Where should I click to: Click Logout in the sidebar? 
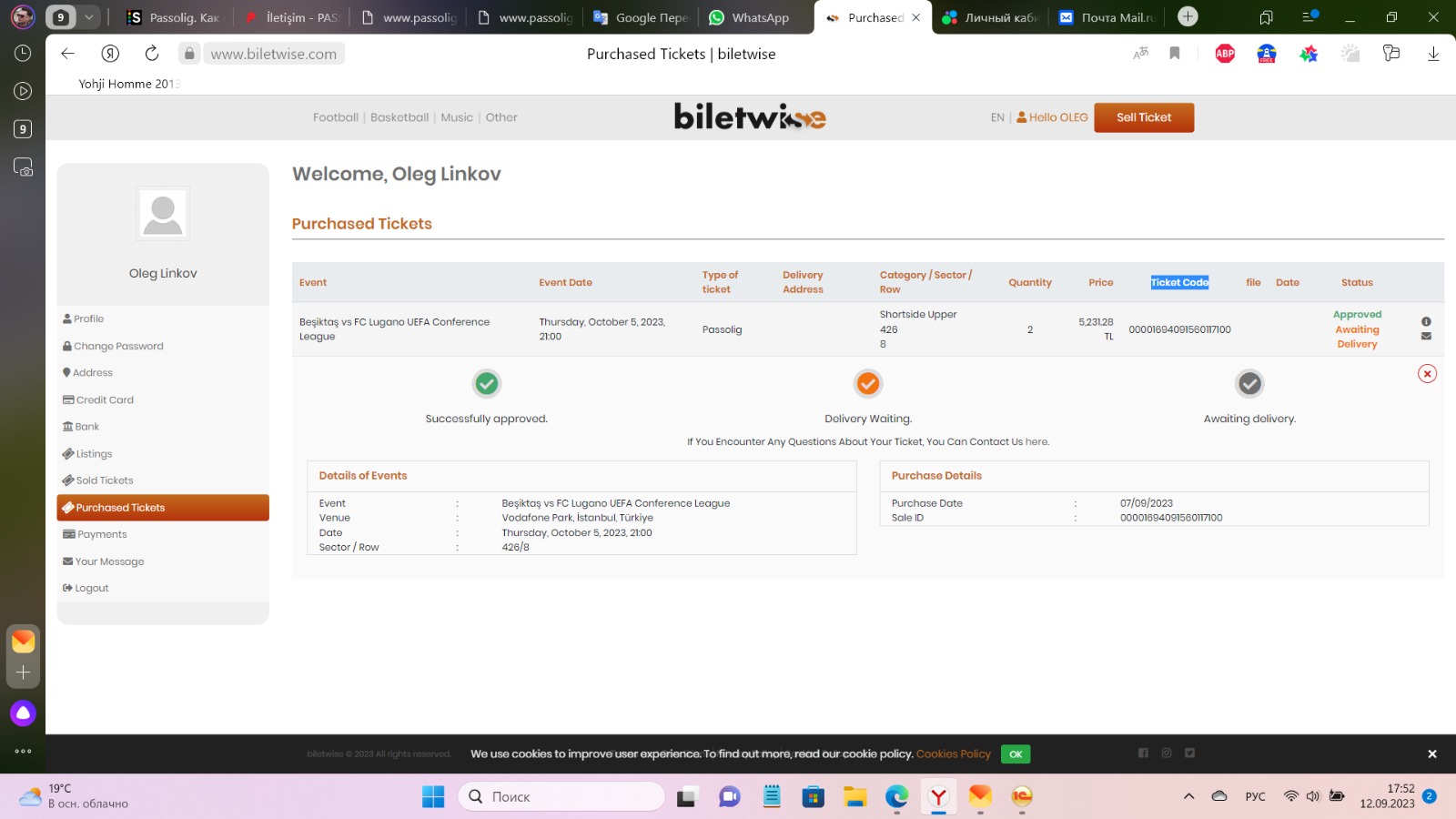pos(86,589)
